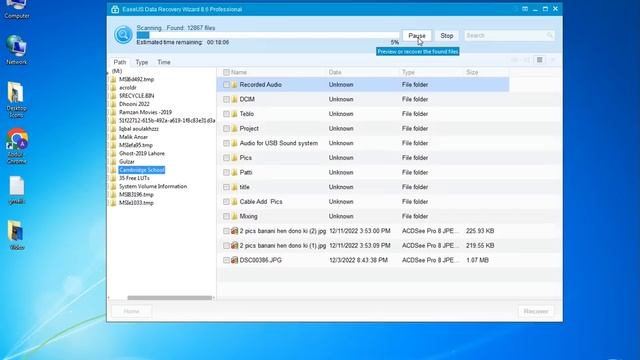The image size is (640, 360).
Task: Click the Recover button
Action: 536,311
